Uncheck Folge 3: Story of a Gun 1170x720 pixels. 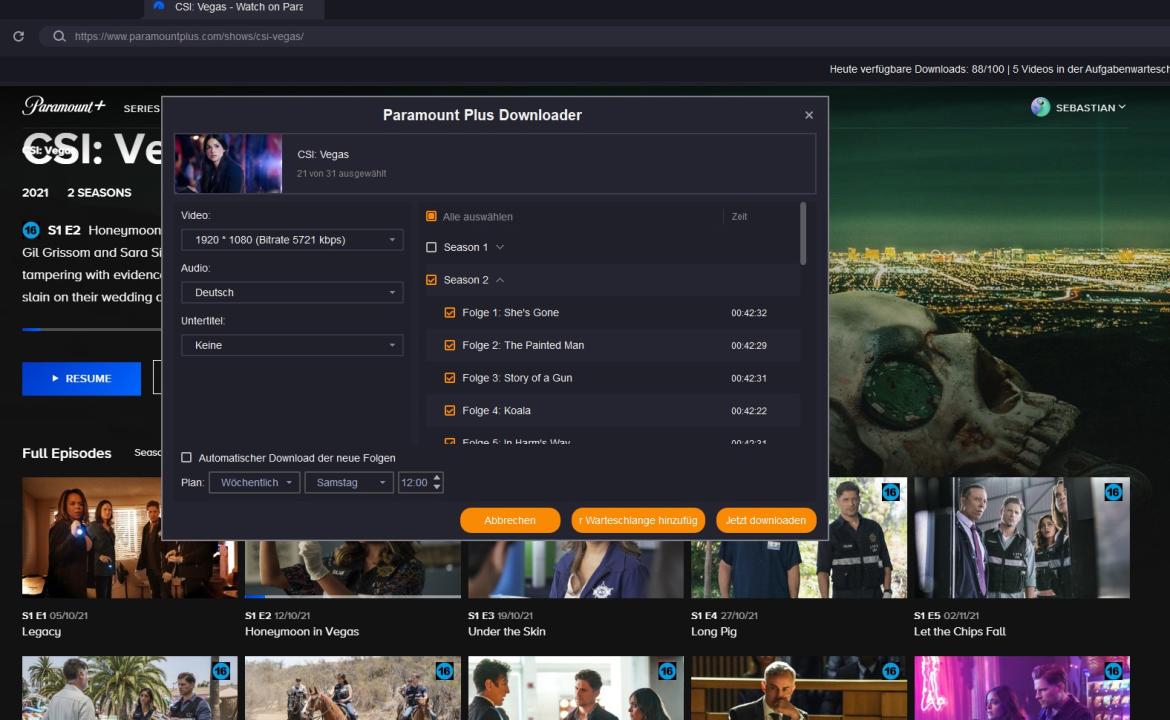(x=450, y=378)
